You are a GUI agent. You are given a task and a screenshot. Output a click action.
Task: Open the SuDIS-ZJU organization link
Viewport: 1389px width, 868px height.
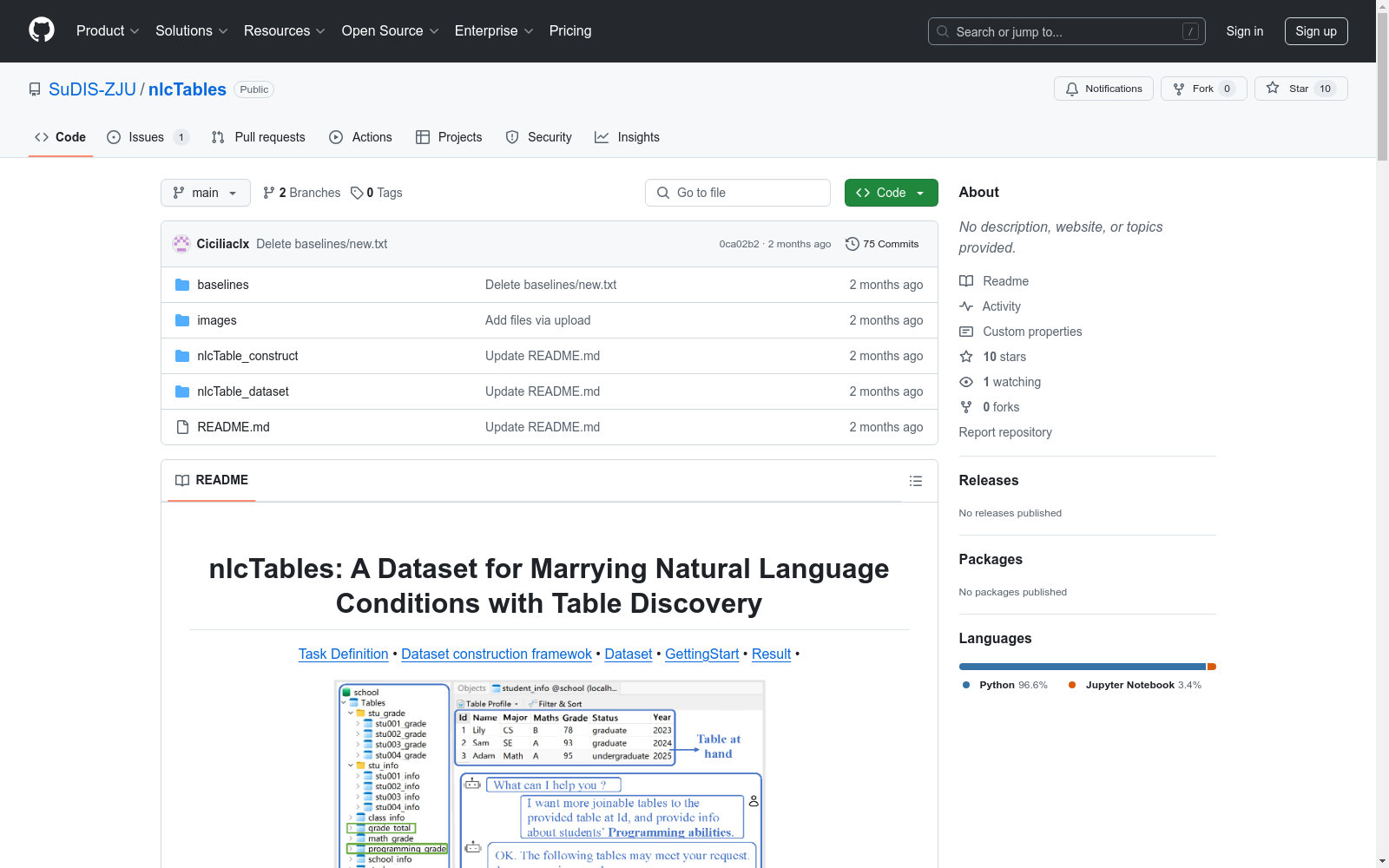93,89
